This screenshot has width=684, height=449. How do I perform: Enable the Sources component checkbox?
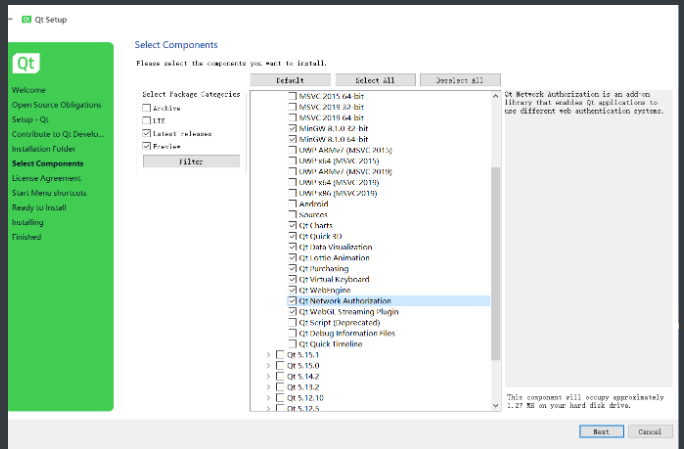[293, 215]
